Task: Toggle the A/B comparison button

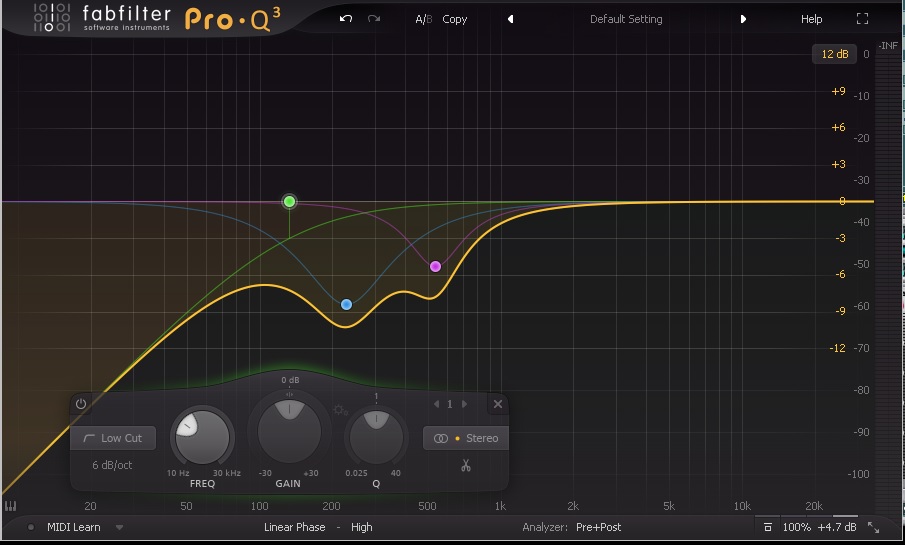Action: pyautogui.click(x=424, y=19)
